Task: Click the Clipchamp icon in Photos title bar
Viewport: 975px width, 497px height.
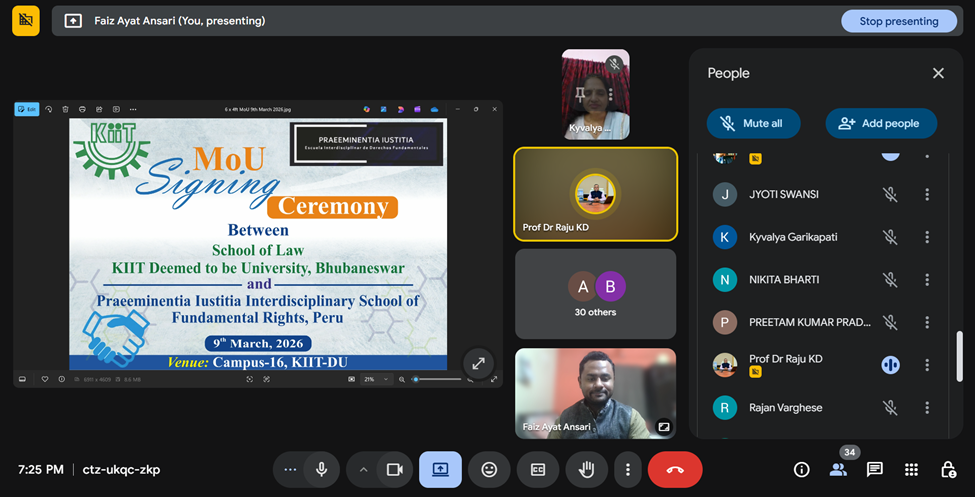Action: click(x=417, y=109)
